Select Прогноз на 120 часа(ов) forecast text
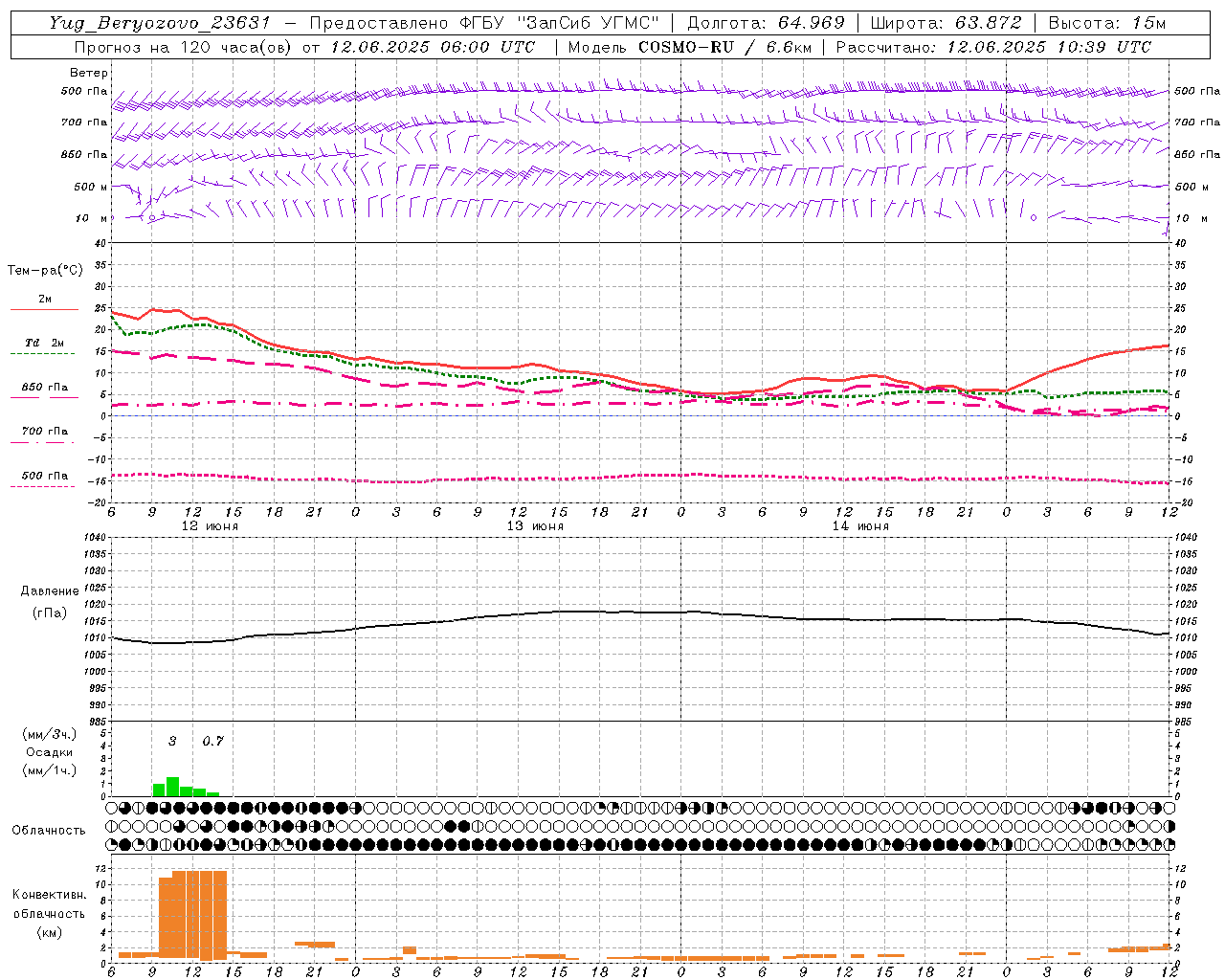Viewport: 1225px width, 980px height. [x=184, y=47]
